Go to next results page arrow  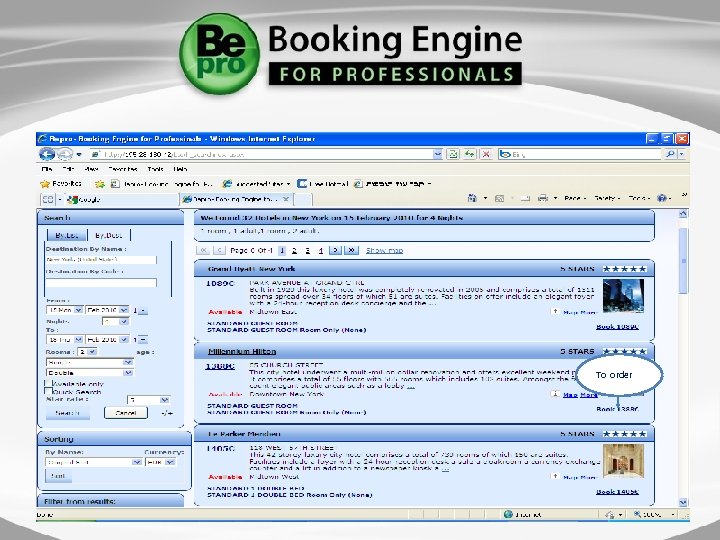[335, 250]
